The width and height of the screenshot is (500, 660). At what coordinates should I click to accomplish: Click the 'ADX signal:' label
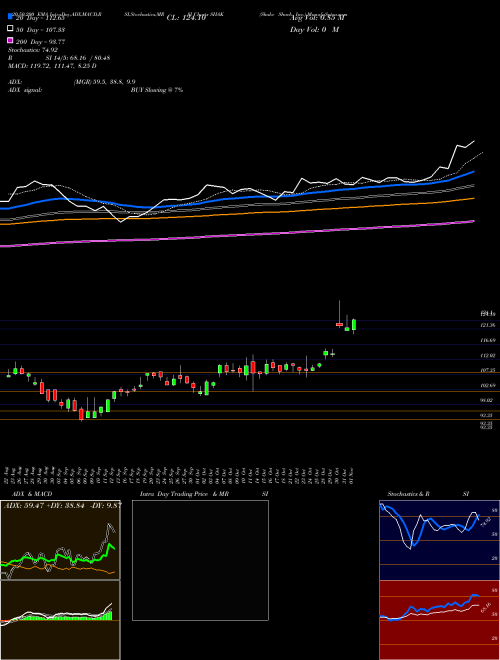[x=25, y=90]
